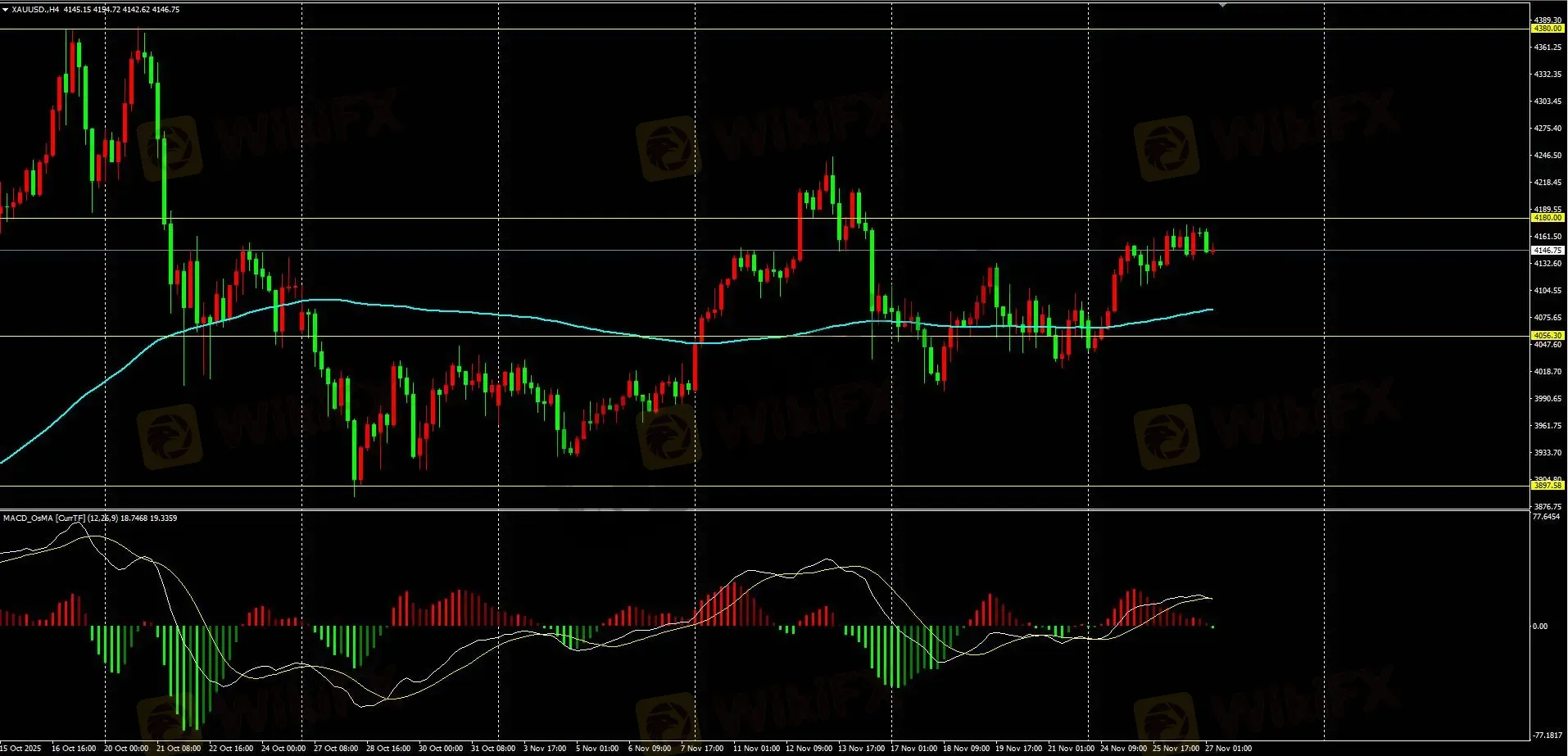
Task: Click the 4161.50 price scale value
Action: point(1548,237)
